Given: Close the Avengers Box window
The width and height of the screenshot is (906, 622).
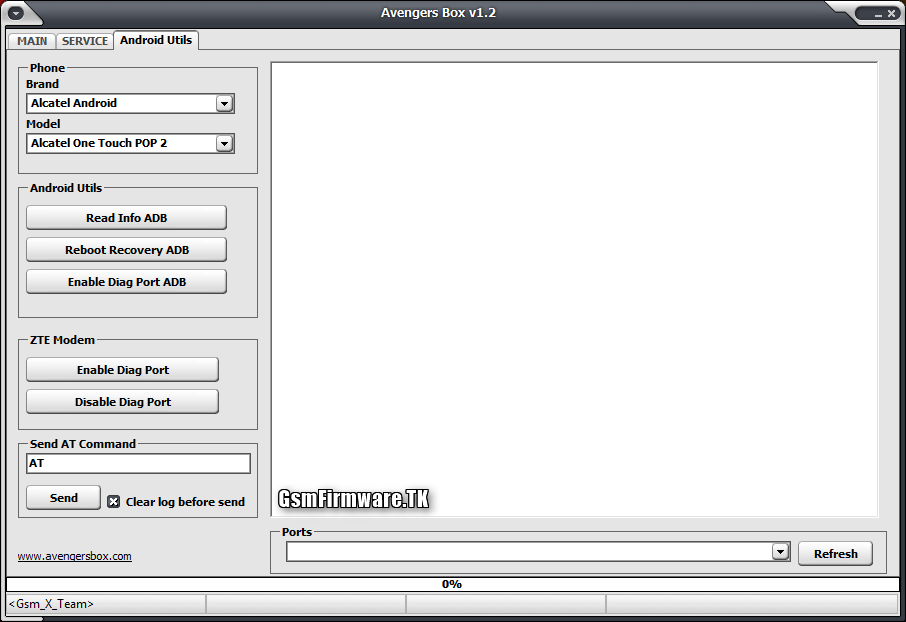Looking at the screenshot, I should [x=891, y=13].
